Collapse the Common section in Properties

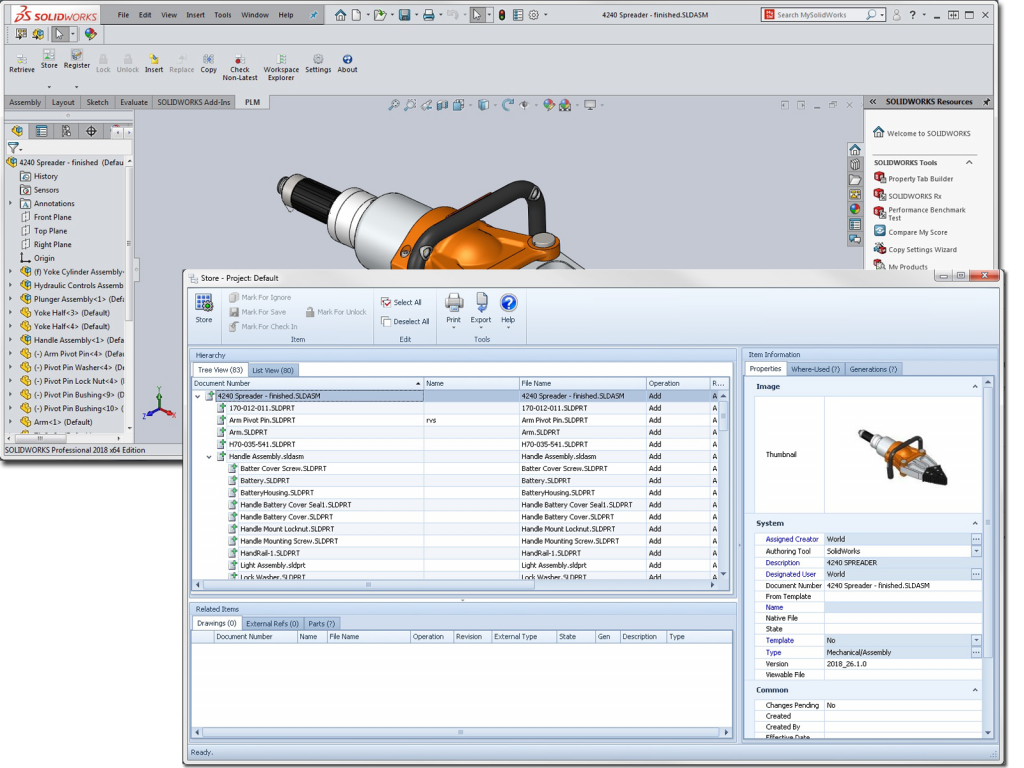click(x=975, y=690)
